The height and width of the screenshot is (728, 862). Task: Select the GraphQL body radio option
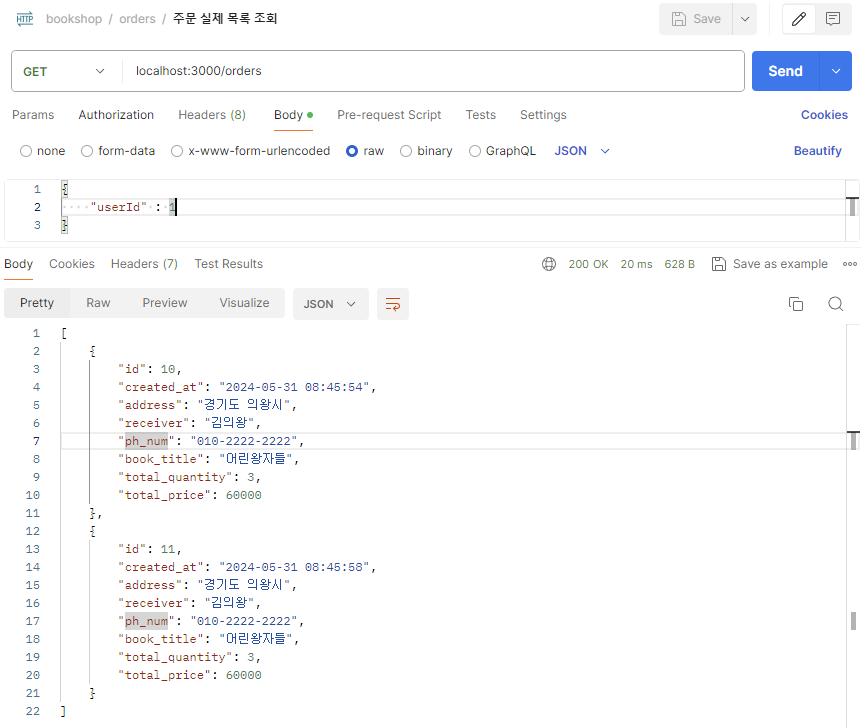[474, 151]
